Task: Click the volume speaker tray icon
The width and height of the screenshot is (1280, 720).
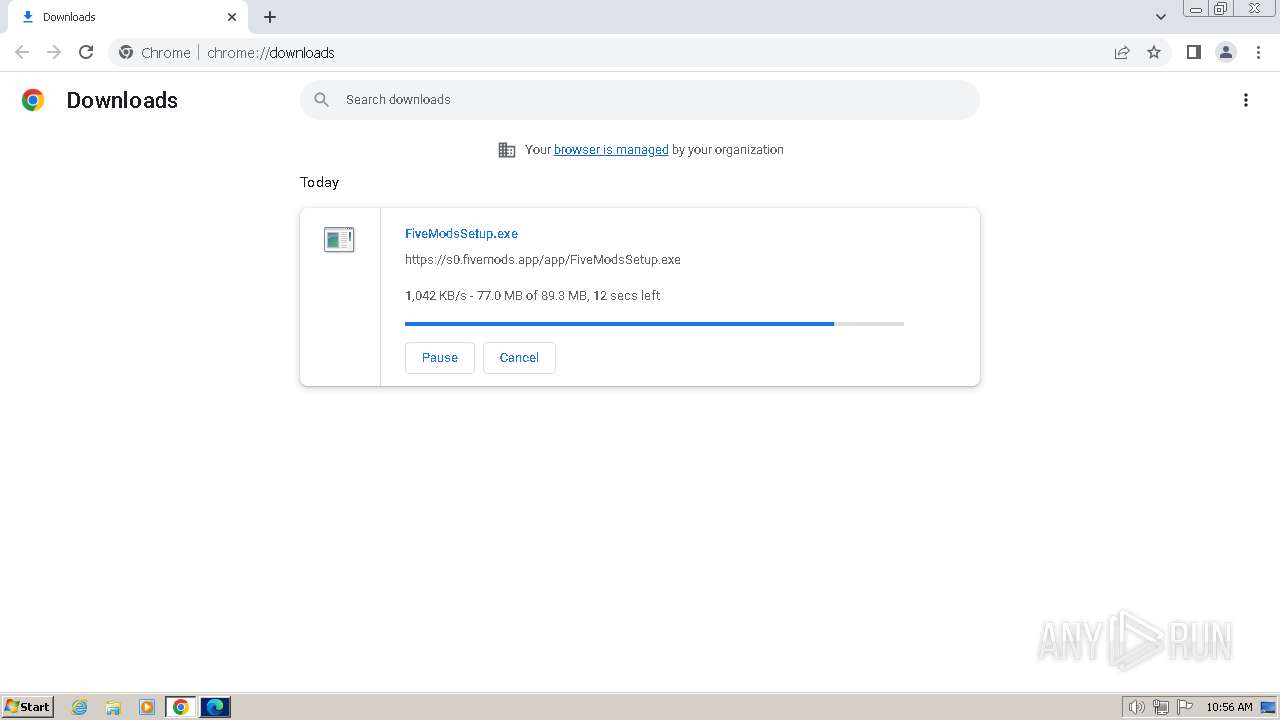Action: point(1136,707)
